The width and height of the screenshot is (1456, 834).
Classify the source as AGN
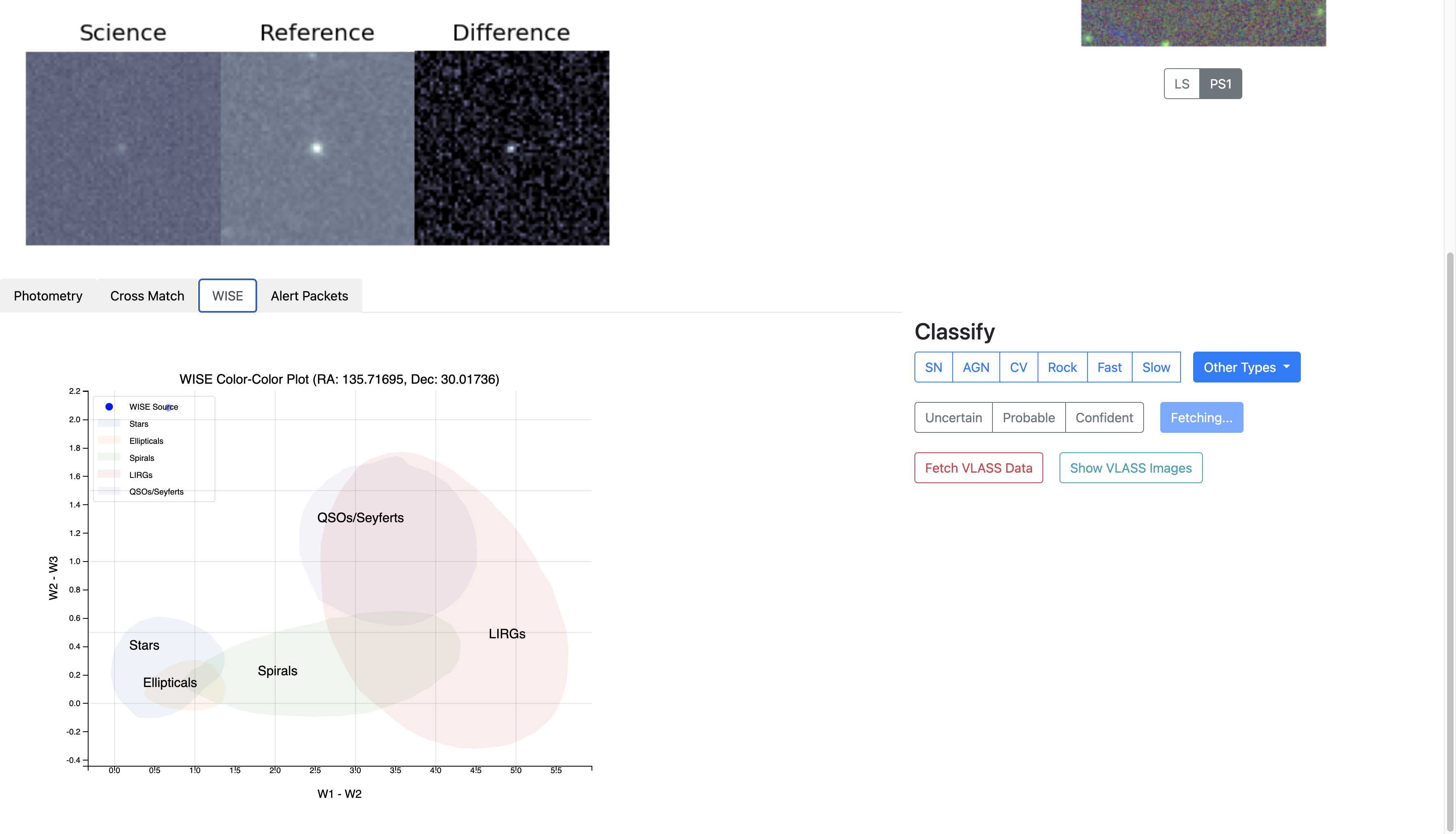coord(976,367)
